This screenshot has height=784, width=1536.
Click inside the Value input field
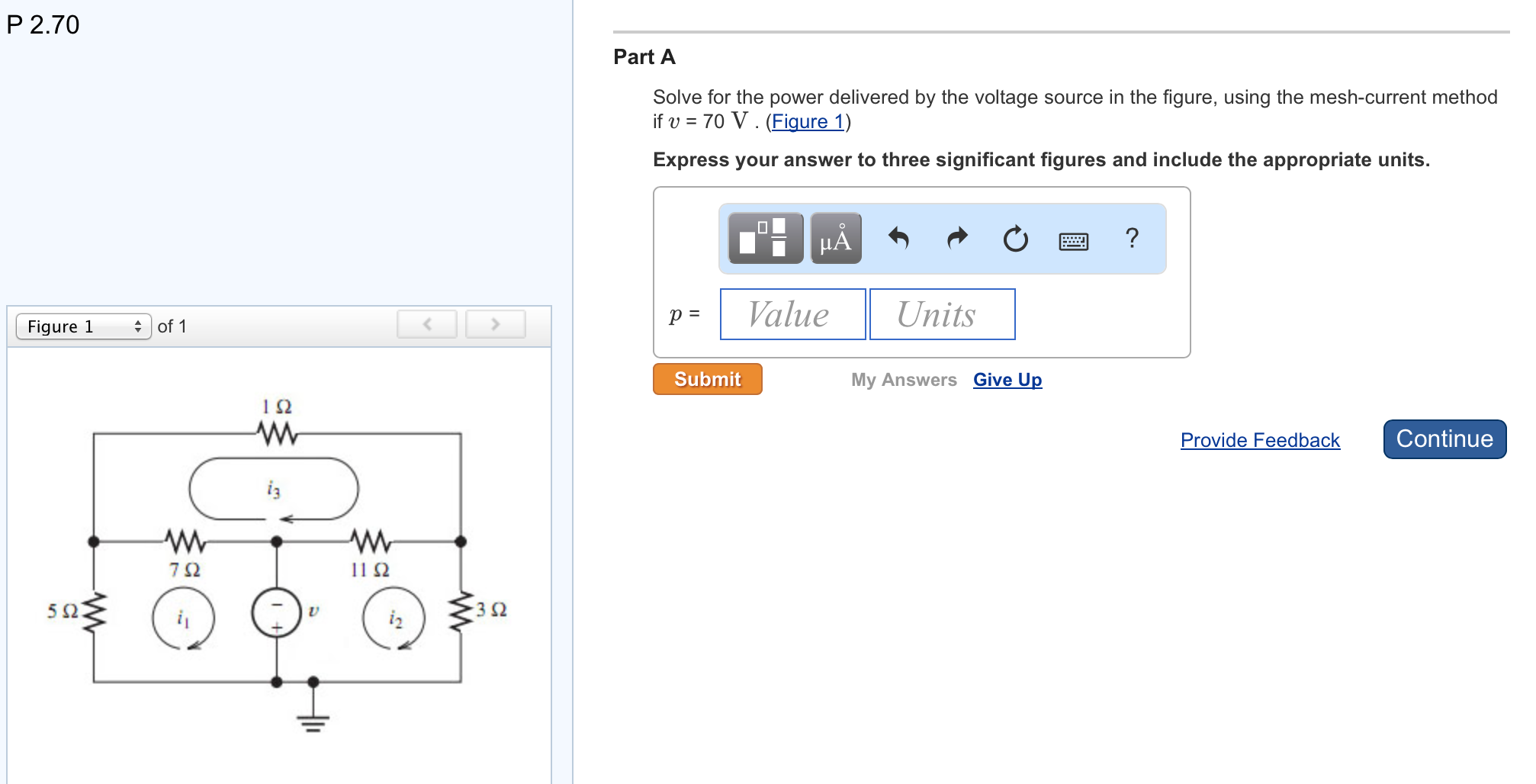coord(792,313)
